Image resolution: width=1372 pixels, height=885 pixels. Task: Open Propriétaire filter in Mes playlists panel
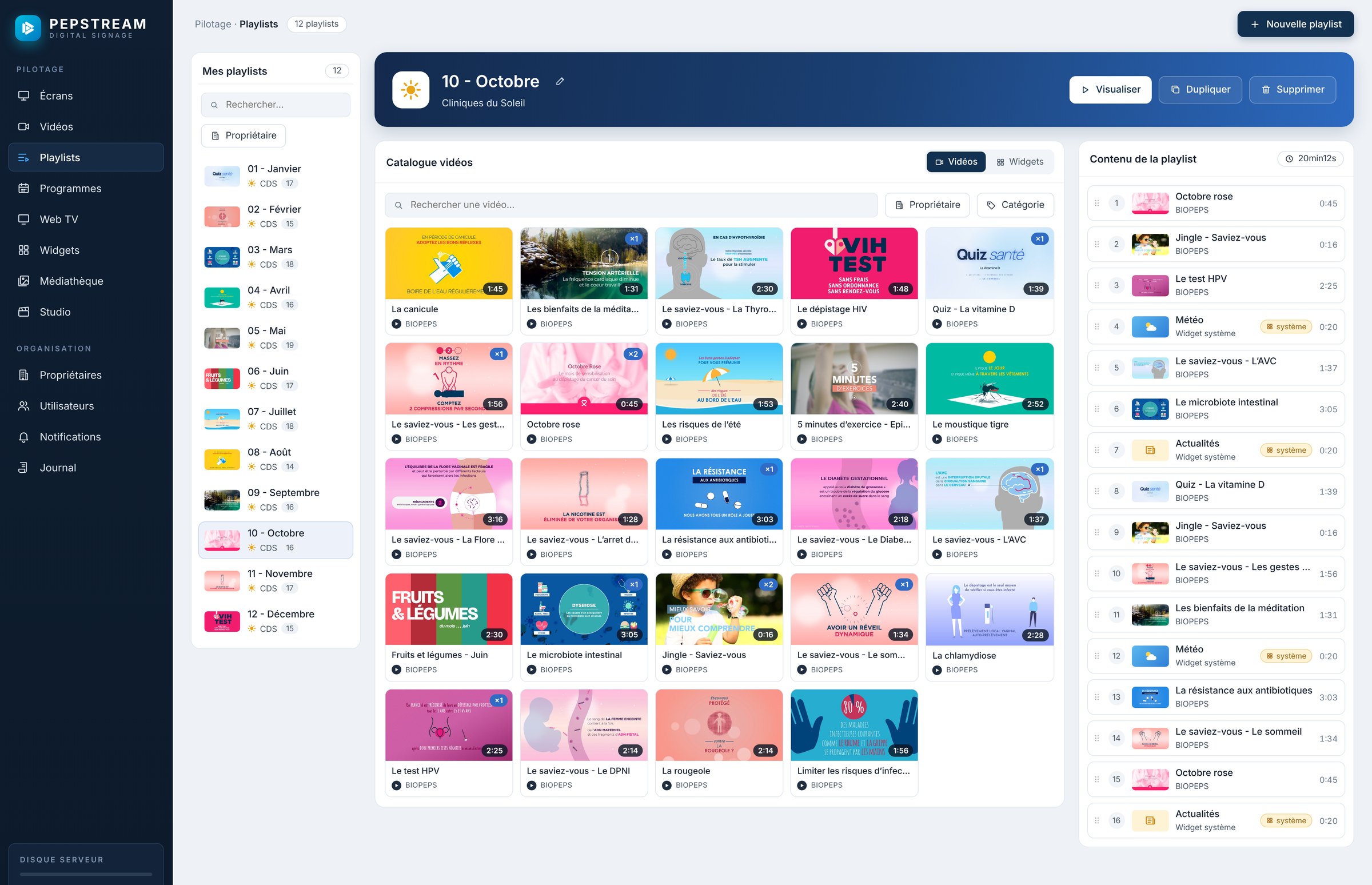coord(244,135)
